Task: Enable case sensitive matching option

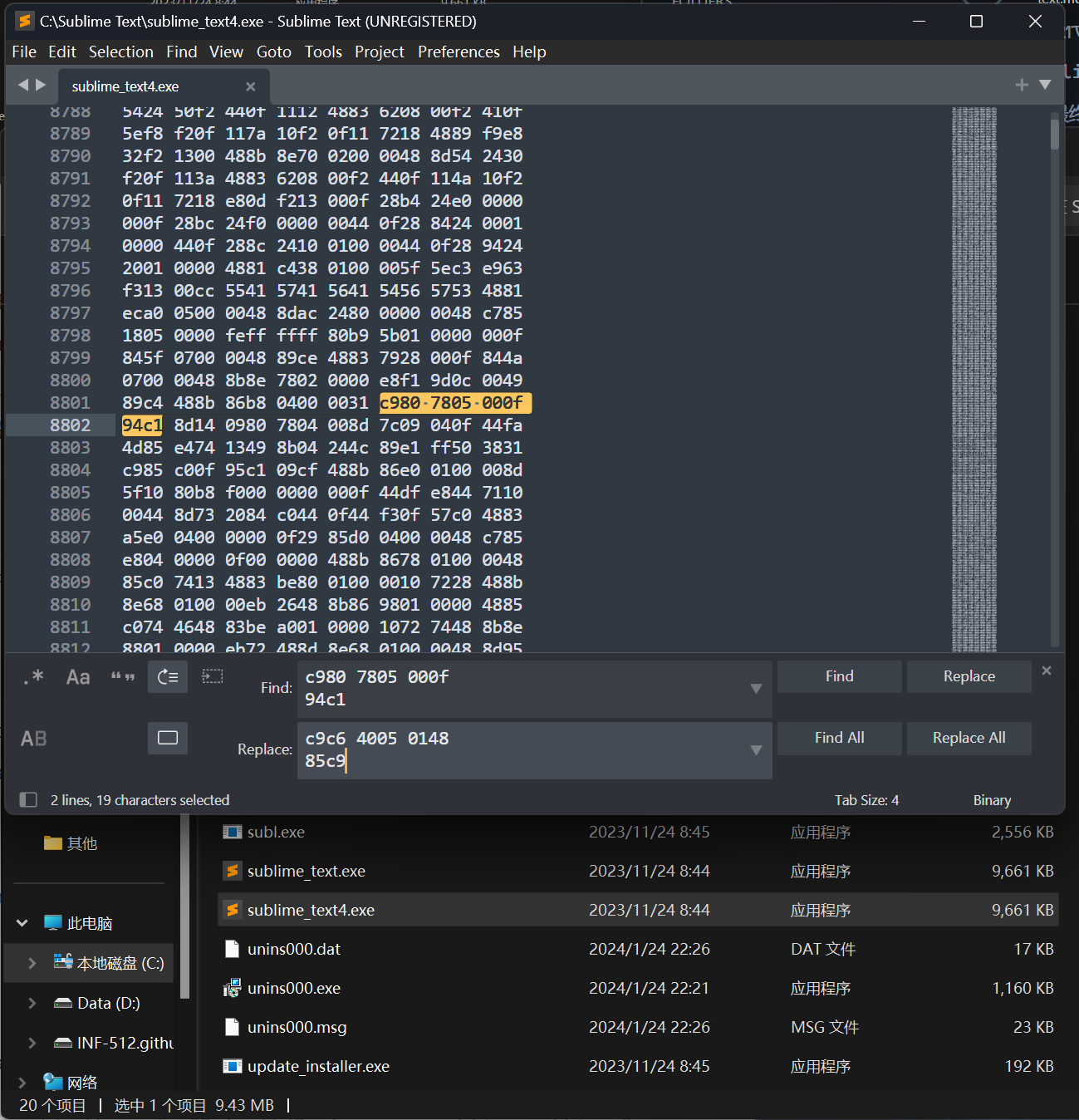Action: (x=78, y=677)
